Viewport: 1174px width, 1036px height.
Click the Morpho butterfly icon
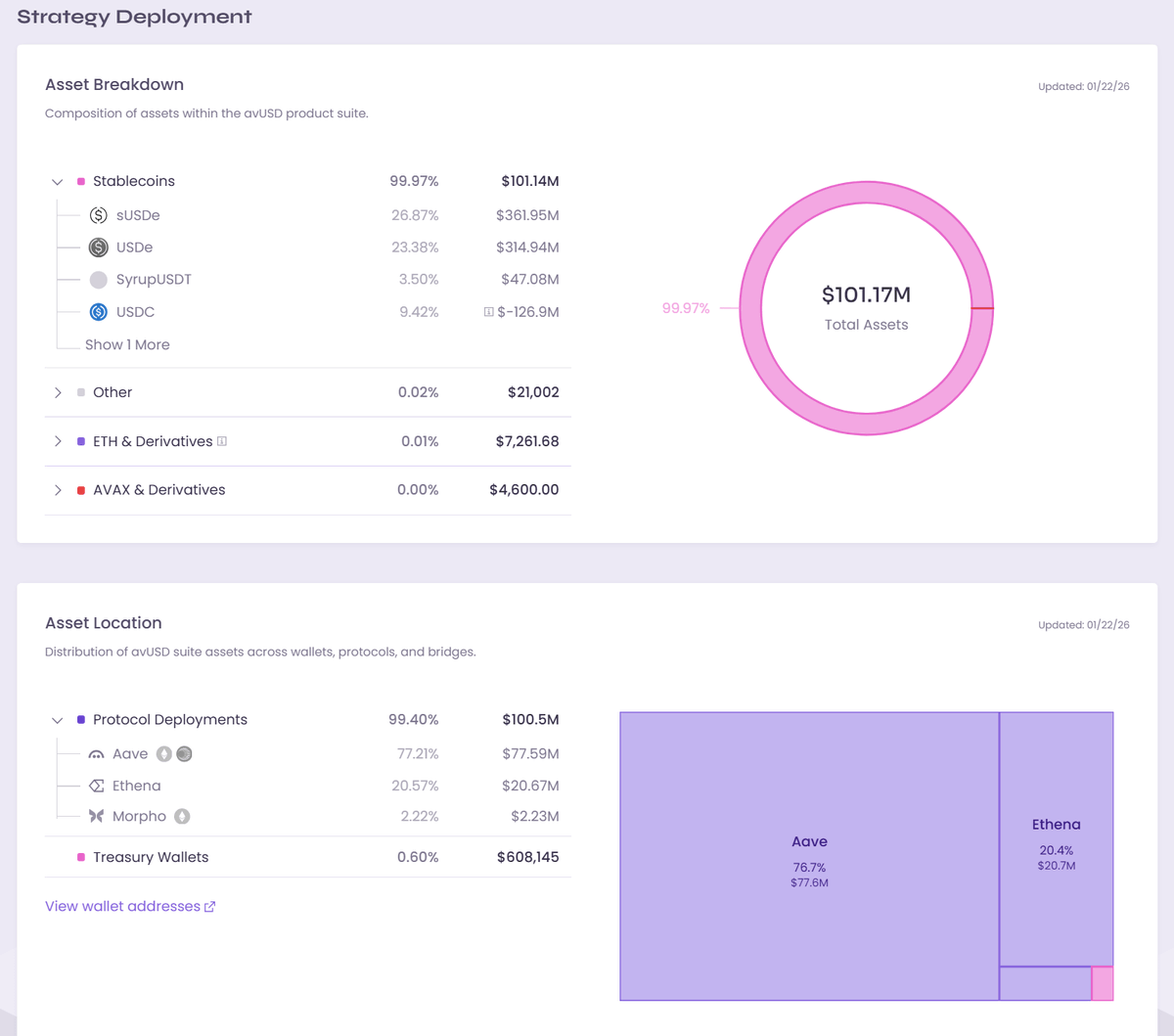[98, 816]
